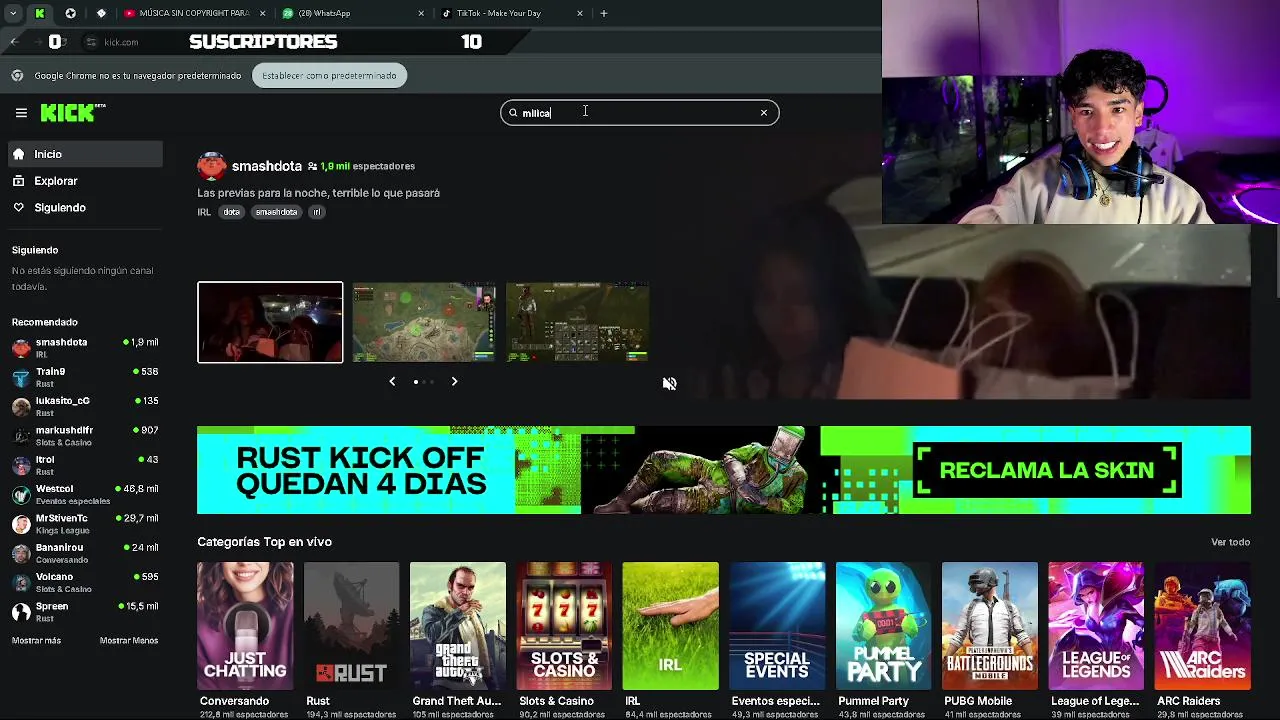Open markushdlfr recommended channel
Screen dimensions: 1280x720
(x=84, y=436)
